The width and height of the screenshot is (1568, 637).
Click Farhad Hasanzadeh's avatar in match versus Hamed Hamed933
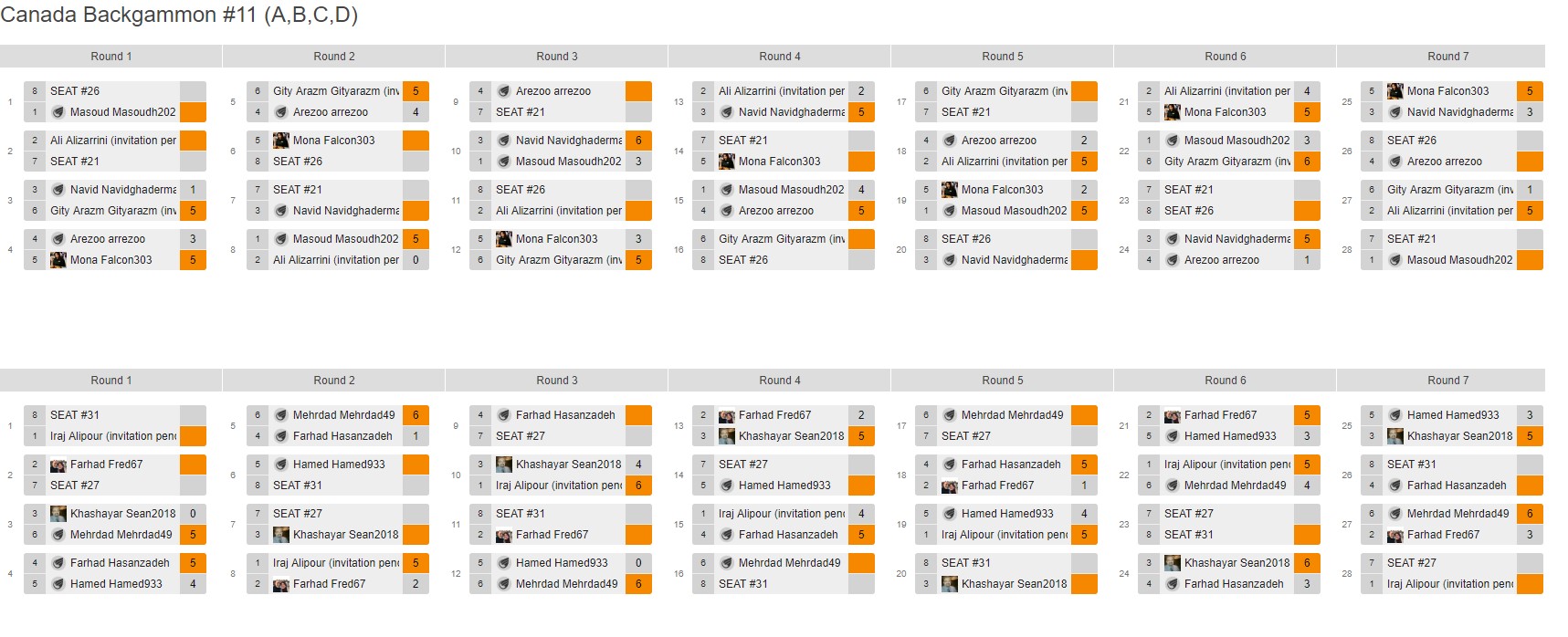coord(58,563)
